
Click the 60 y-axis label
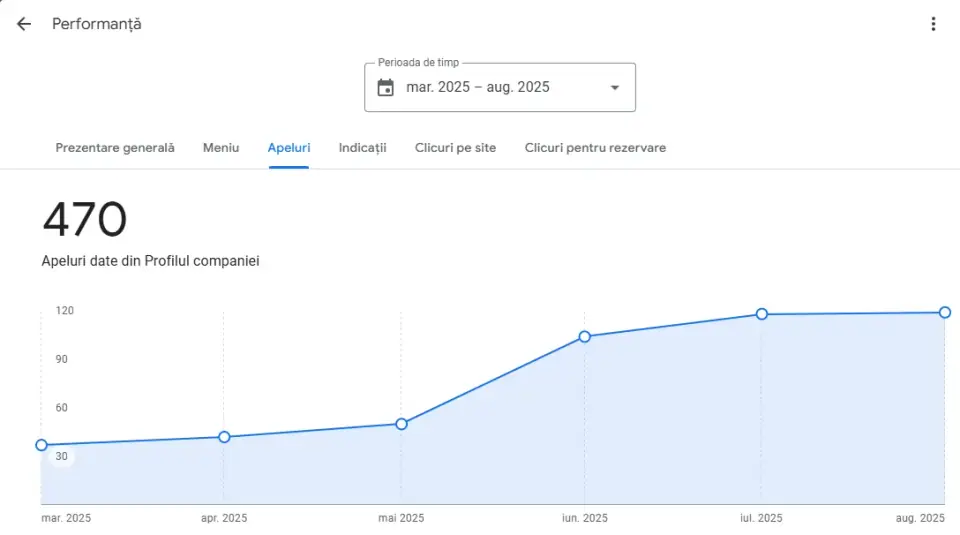click(x=61, y=408)
